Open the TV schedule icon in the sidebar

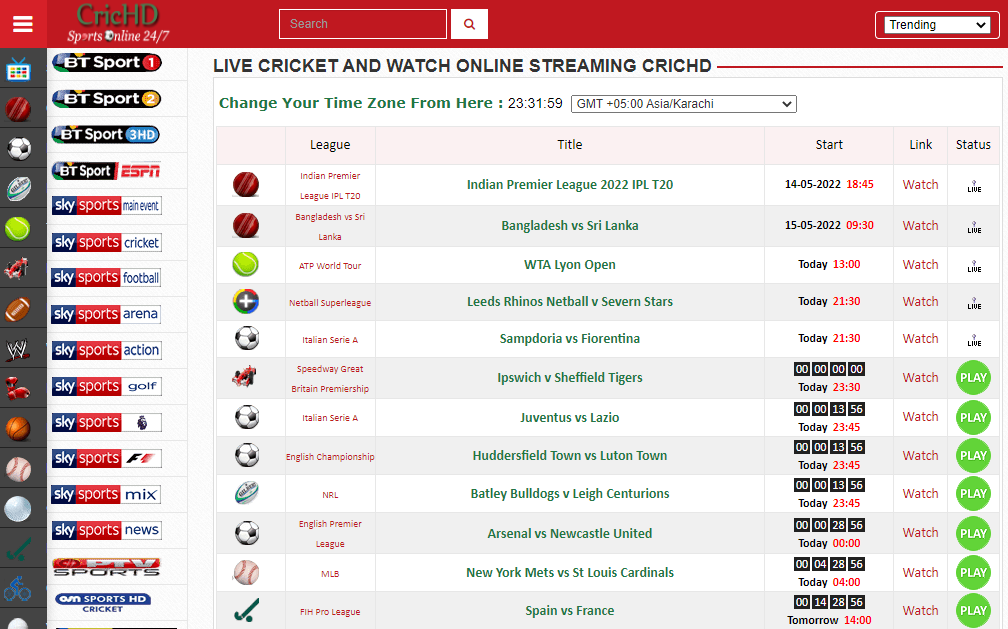(x=18, y=69)
